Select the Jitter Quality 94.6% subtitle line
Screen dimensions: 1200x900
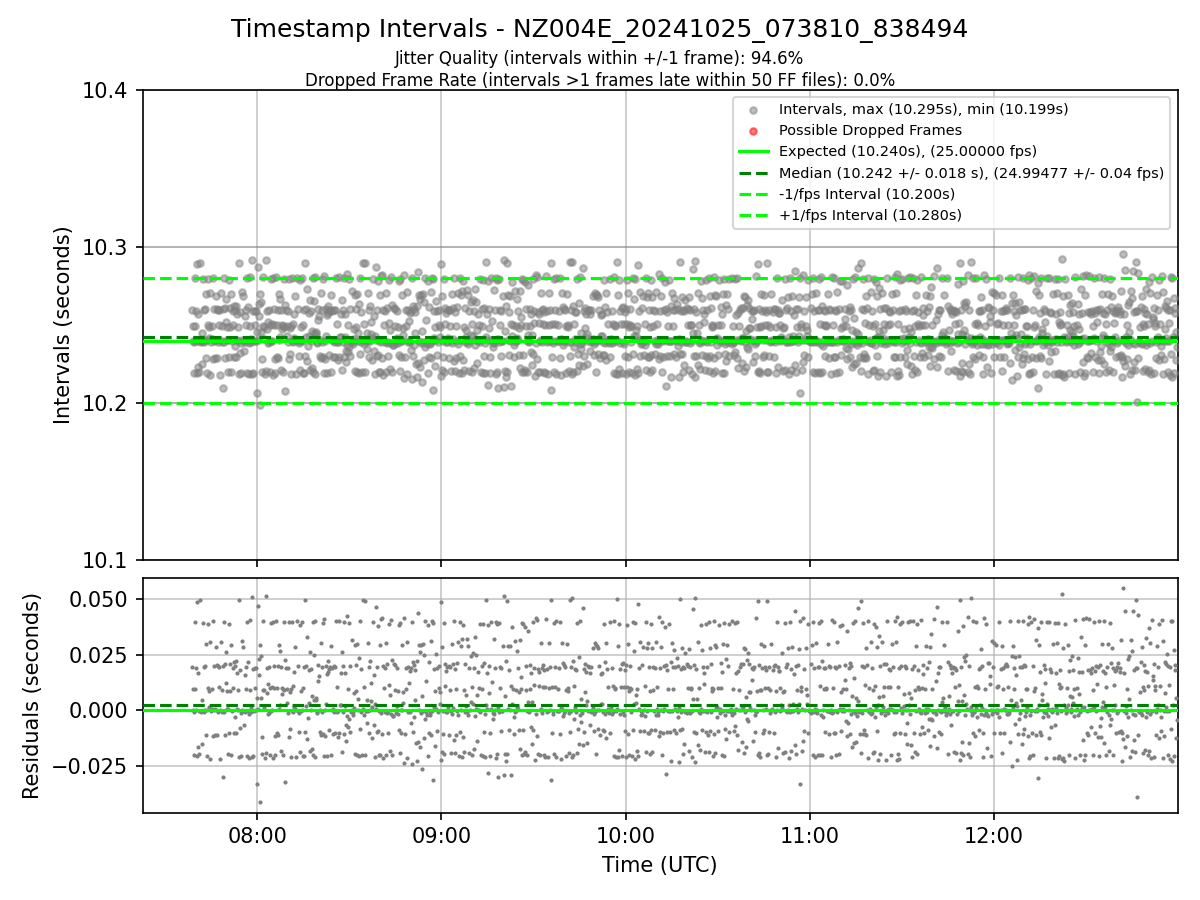tap(599, 59)
